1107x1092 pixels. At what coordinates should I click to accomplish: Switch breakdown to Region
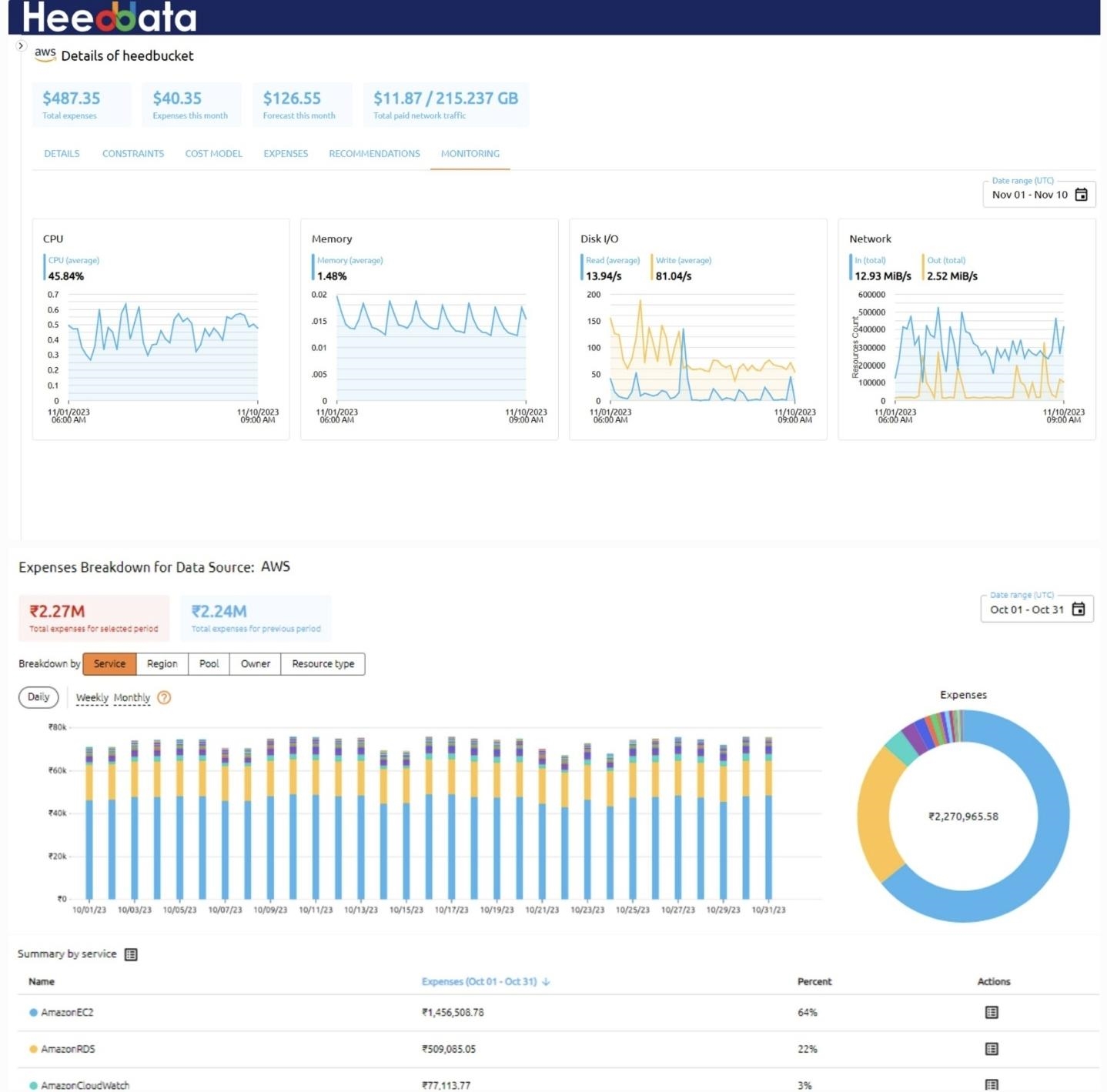(162, 663)
